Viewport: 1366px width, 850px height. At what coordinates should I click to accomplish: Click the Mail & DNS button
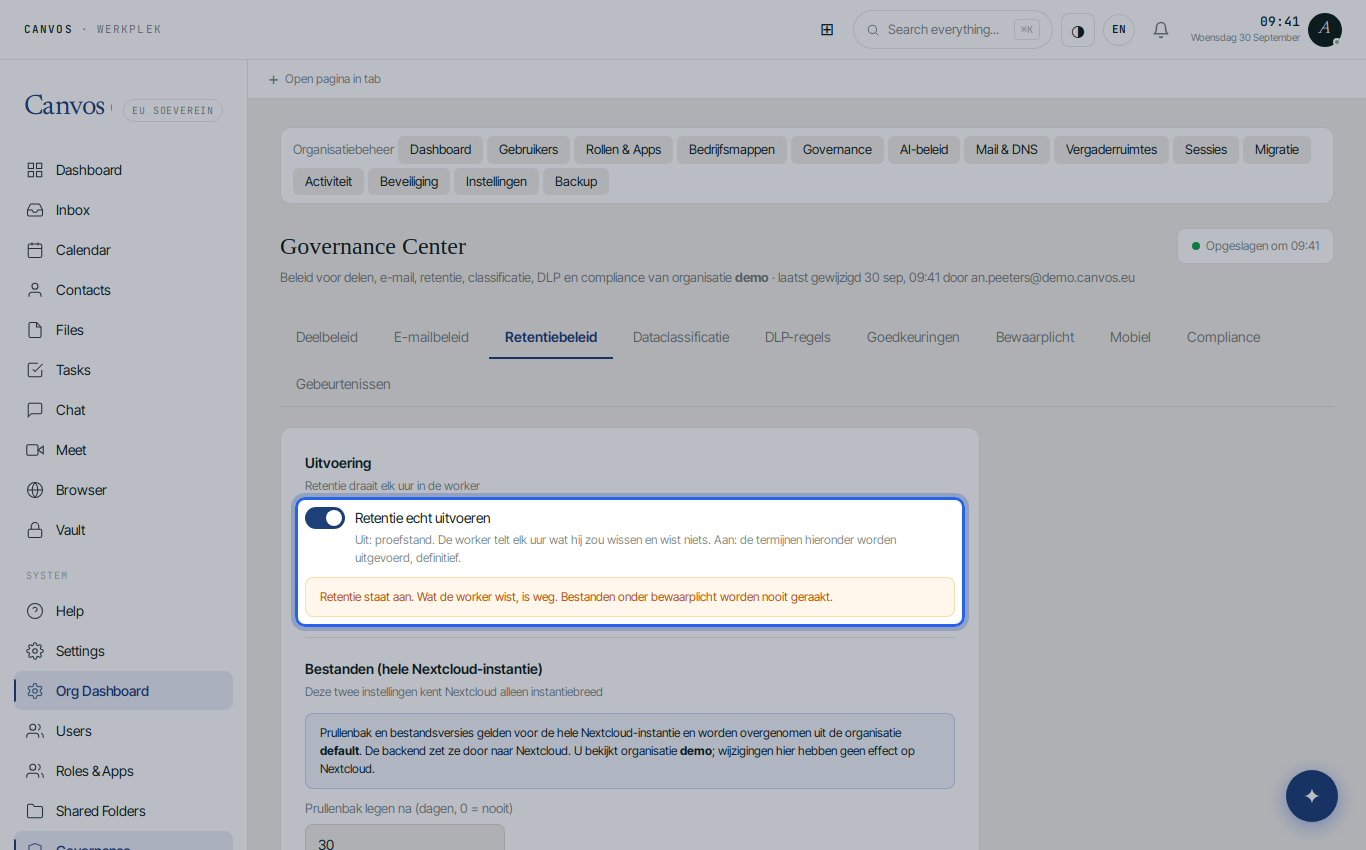click(x=1007, y=150)
